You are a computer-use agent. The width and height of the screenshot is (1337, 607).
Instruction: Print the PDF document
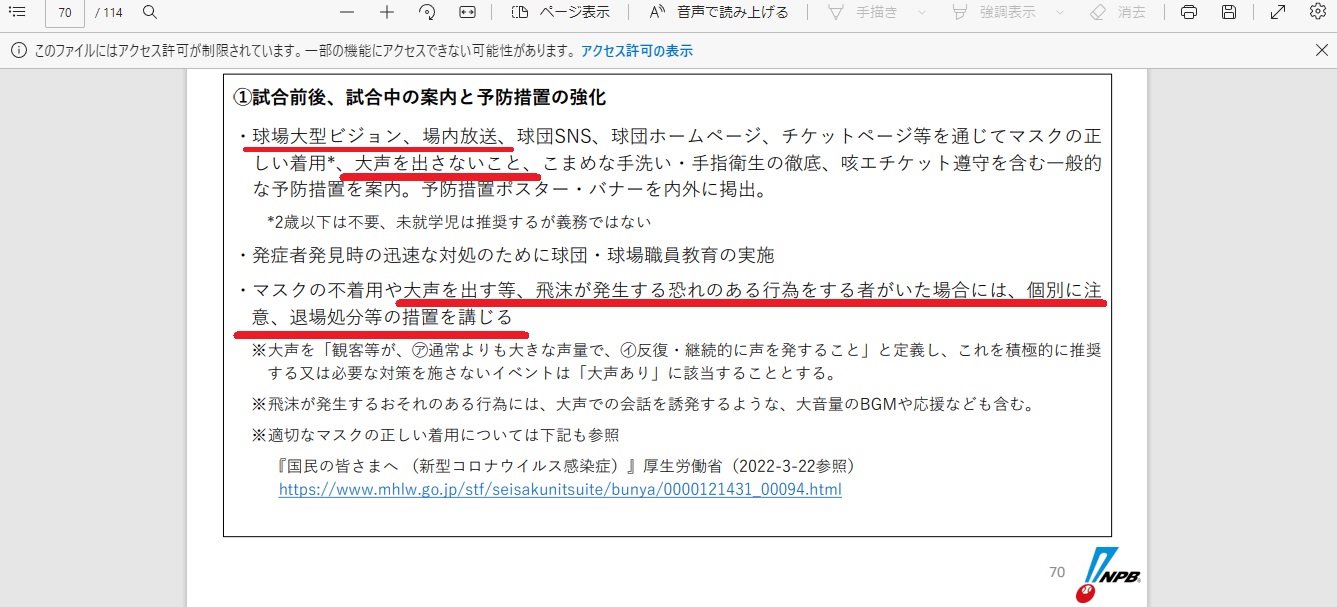pyautogui.click(x=1188, y=12)
